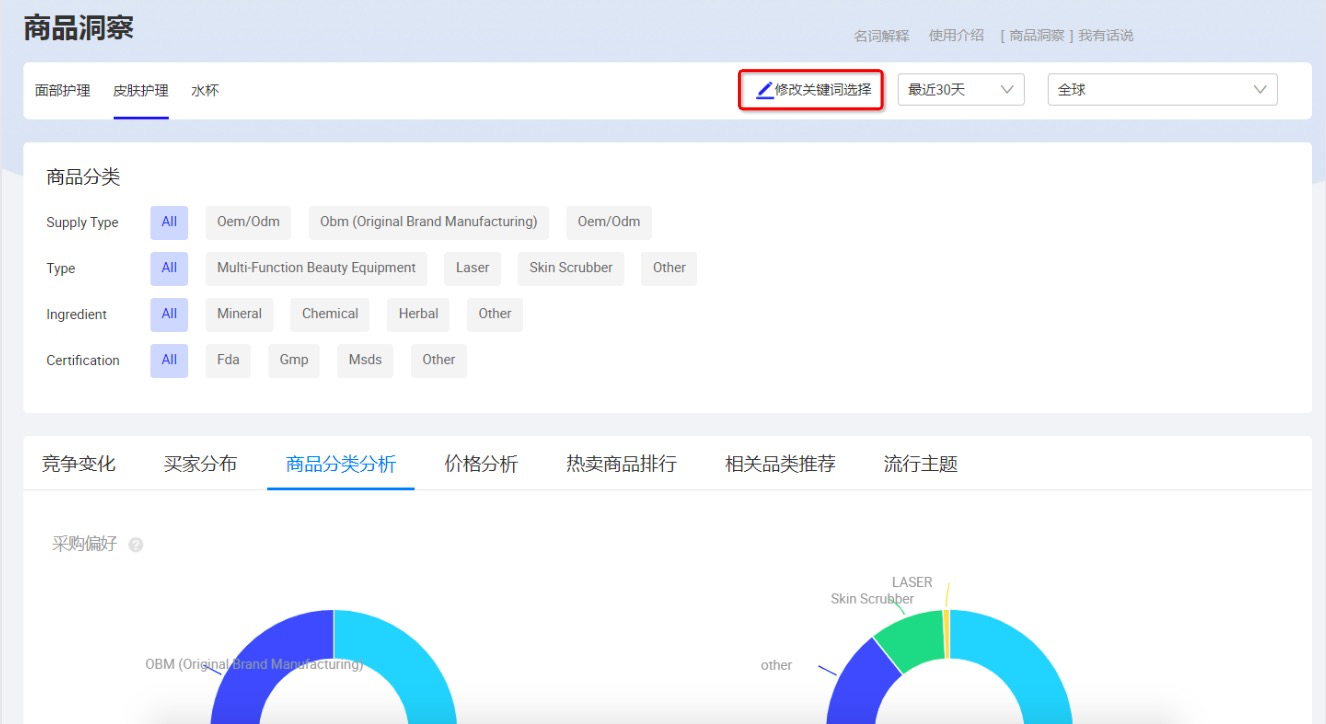Filter by Gmp certification
This screenshot has height=724, width=1326.
(x=294, y=360)
